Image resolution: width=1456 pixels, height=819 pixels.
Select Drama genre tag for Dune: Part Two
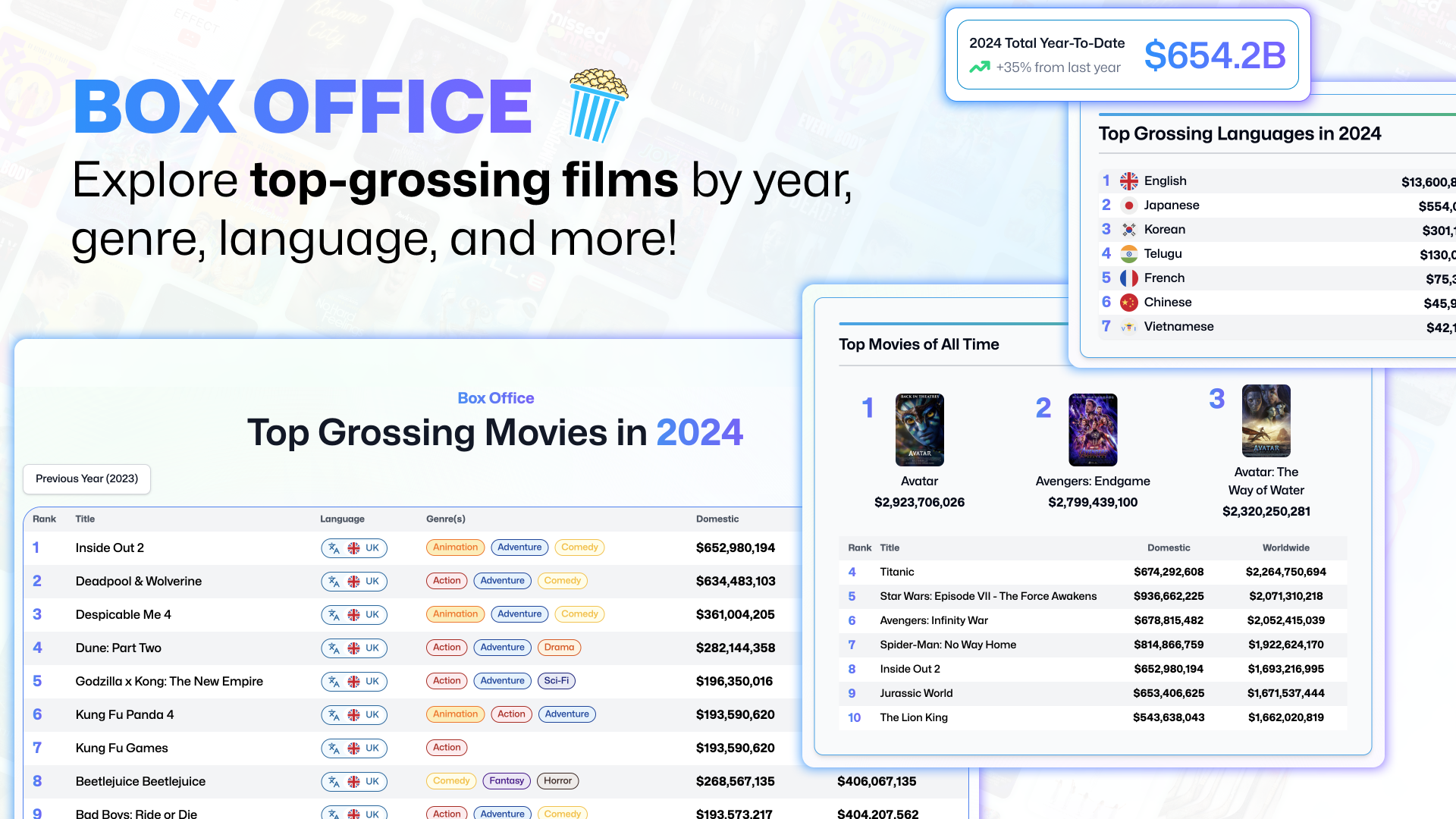tap(559, 647)
